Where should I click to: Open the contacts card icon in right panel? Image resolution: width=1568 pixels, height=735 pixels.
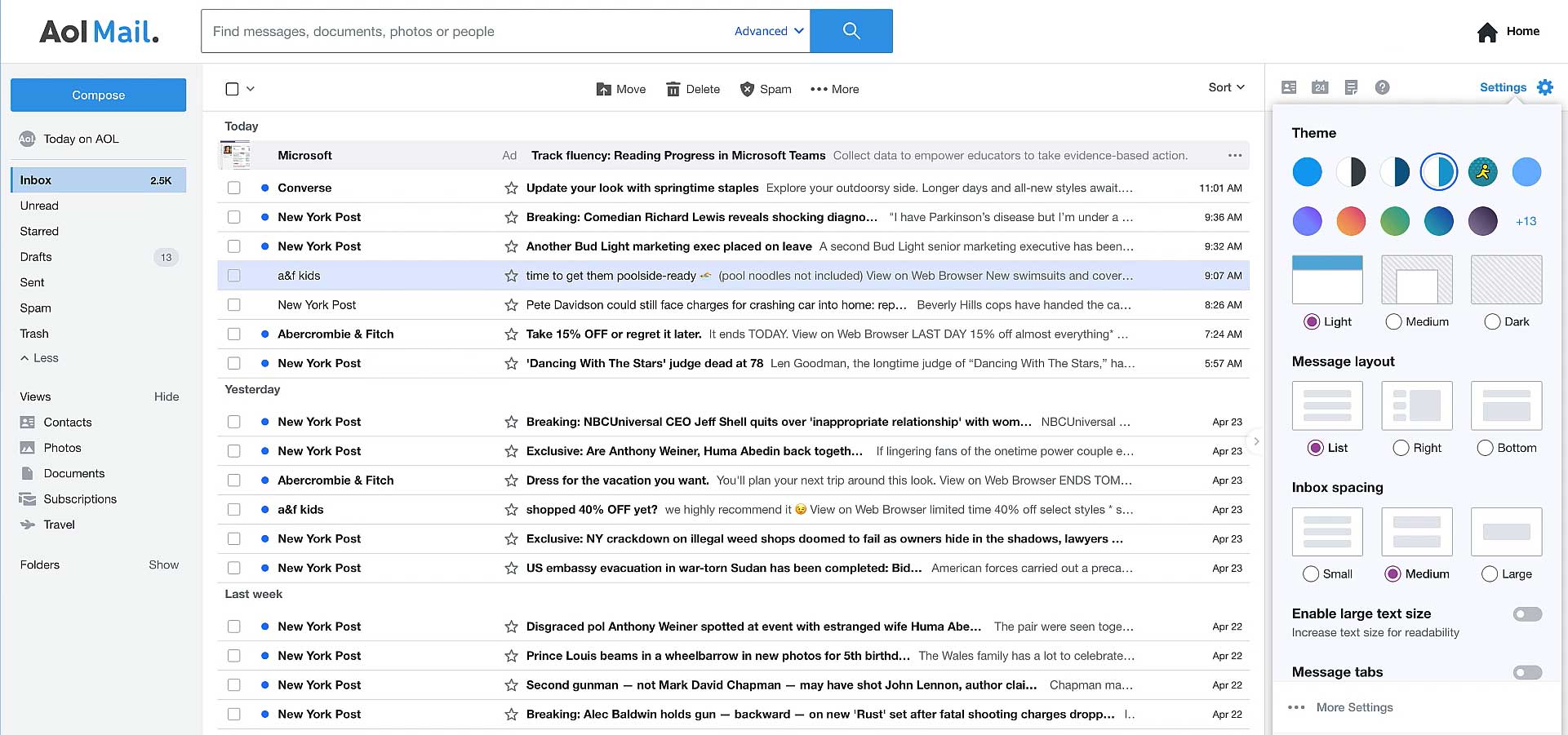(1289, 87)
